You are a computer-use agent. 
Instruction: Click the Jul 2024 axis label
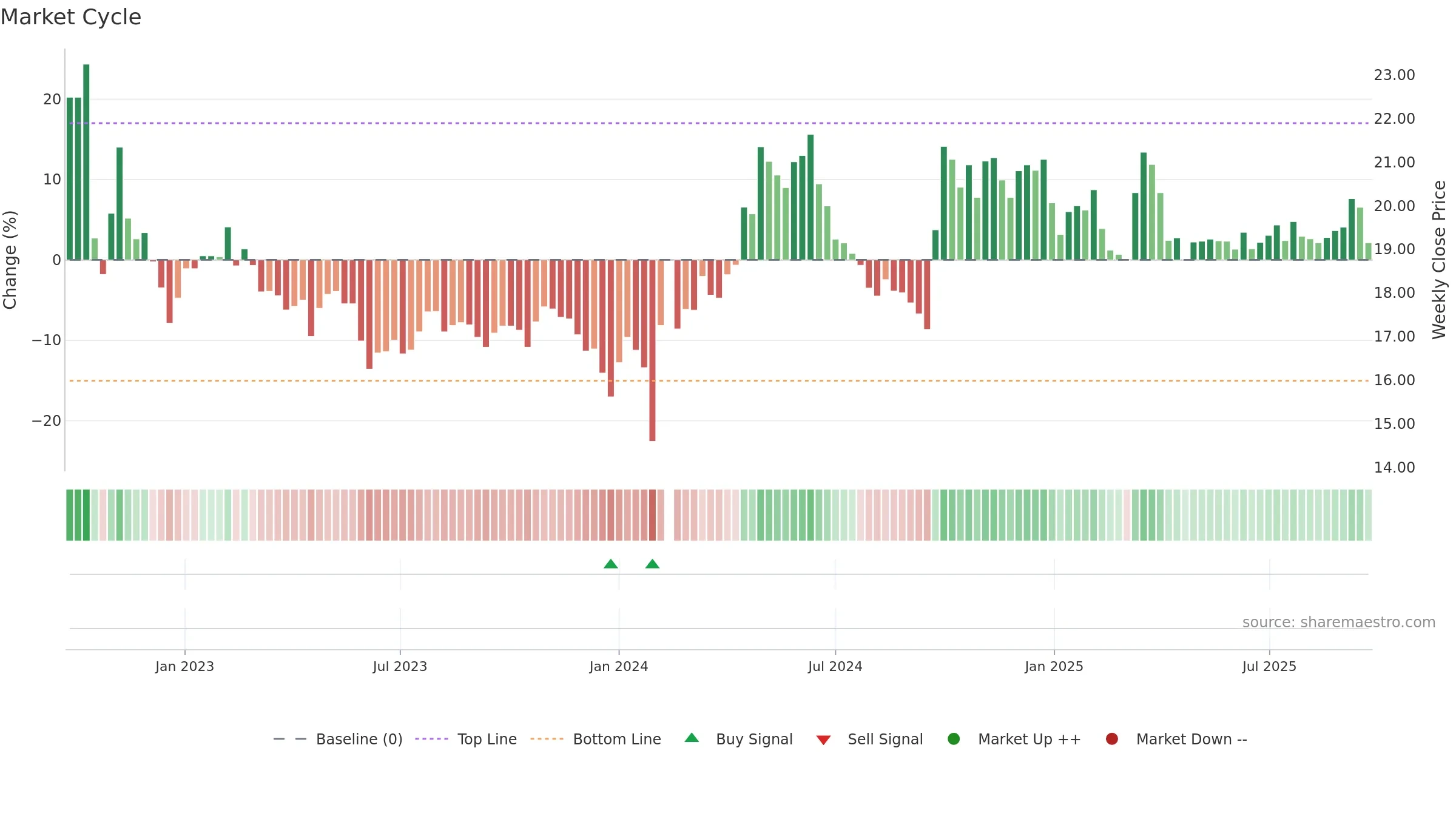[835, 666]
